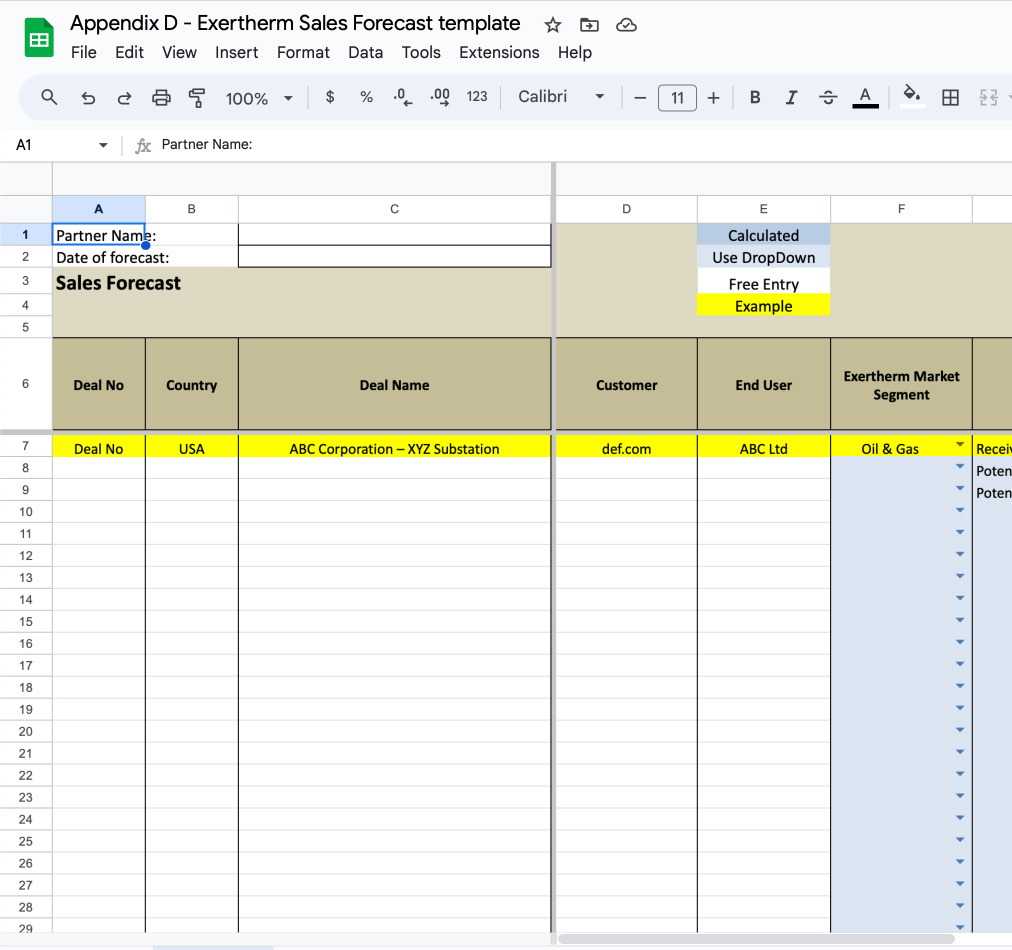Open the Calibri font dropdown
1012x950 pixels.
point(561,97)
